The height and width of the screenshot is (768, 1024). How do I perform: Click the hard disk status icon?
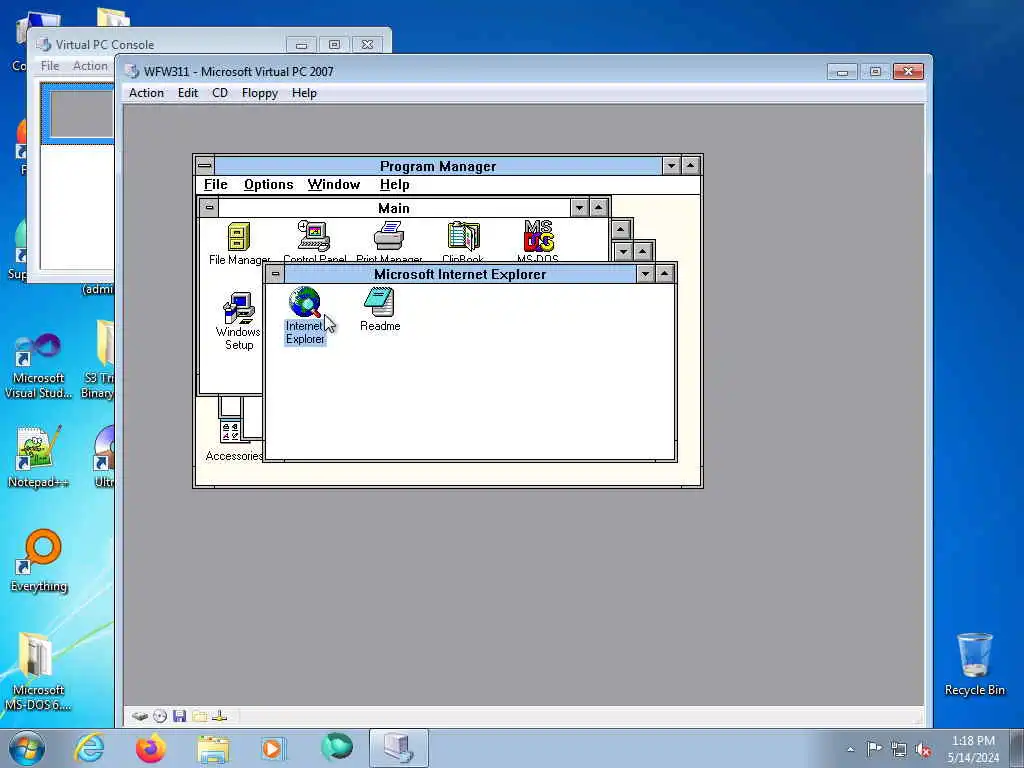(x=139, y=716)
